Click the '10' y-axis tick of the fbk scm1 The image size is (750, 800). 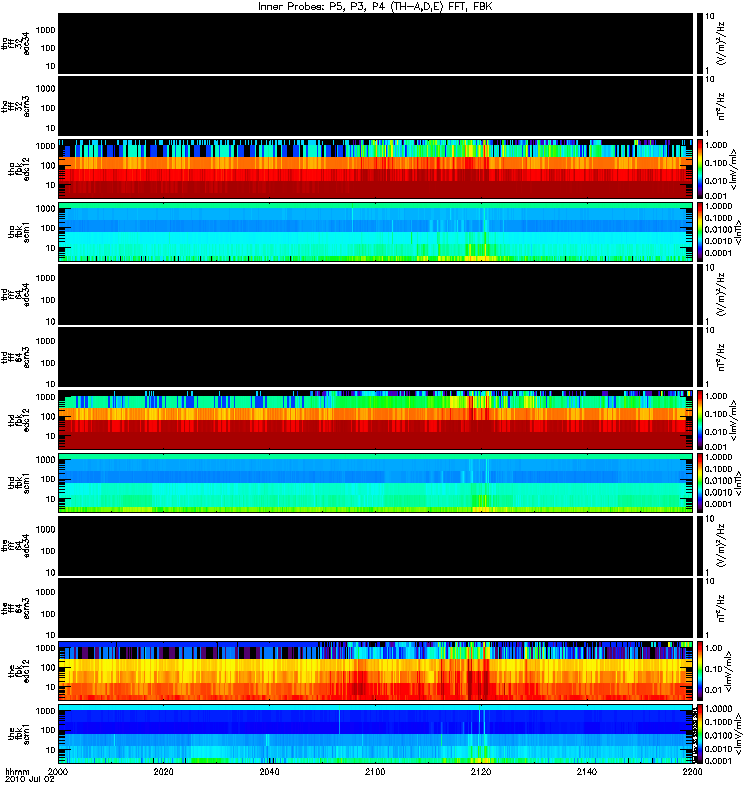click(x=51, y=750)
